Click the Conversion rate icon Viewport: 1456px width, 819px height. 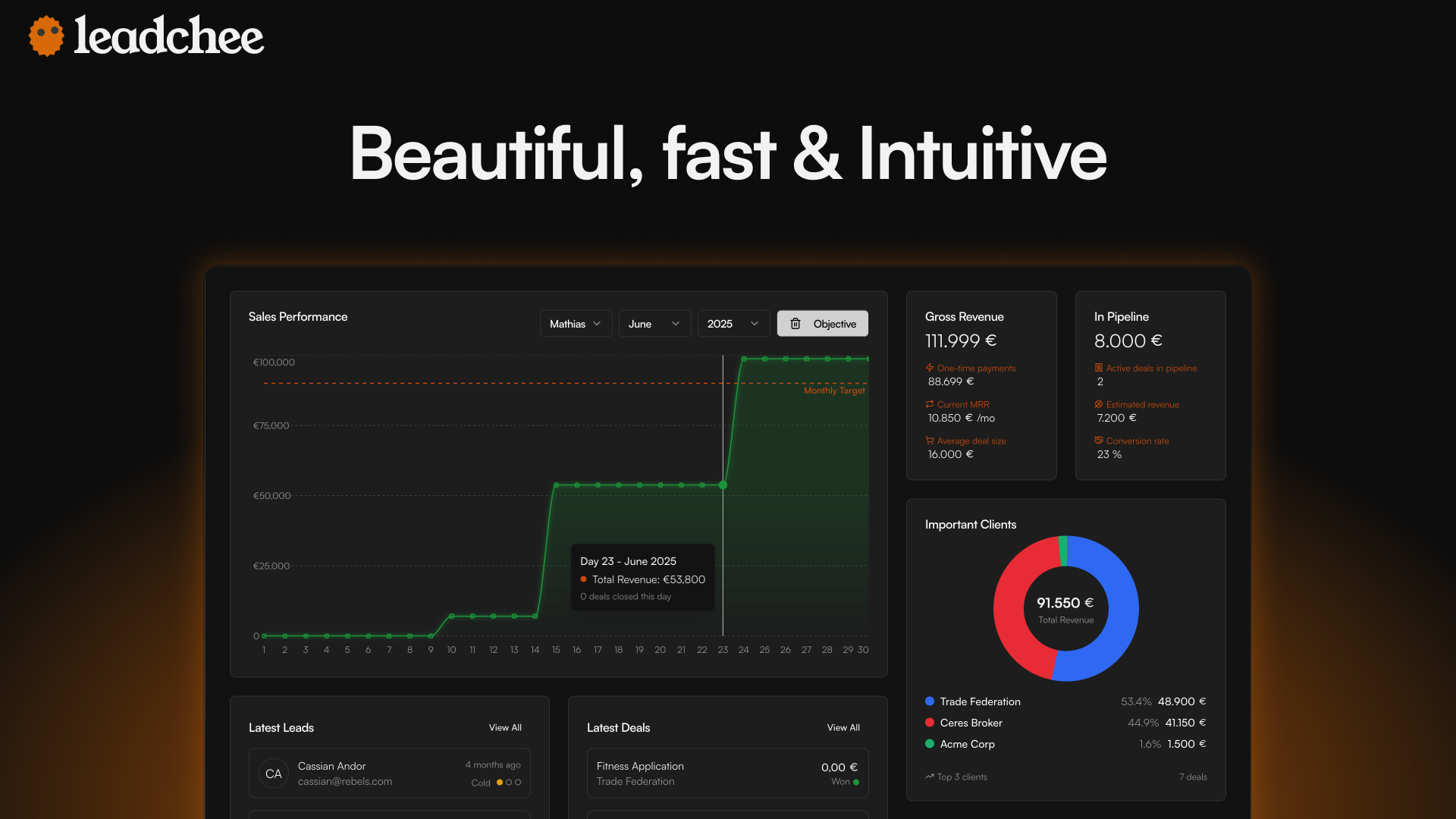(x=1099, y=441)
